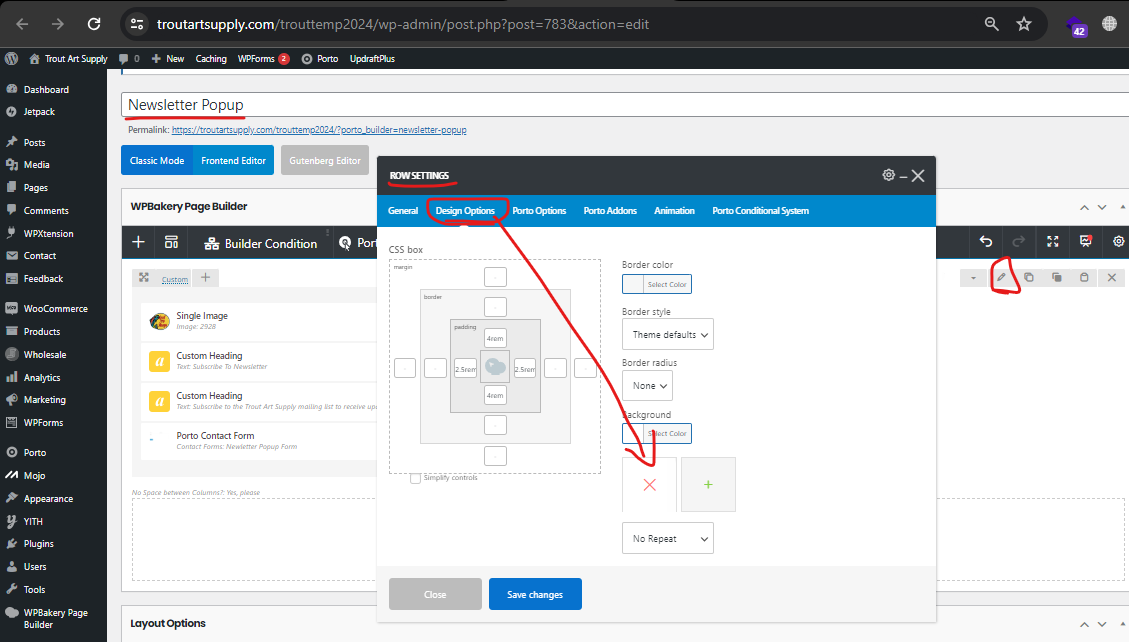Viewport: 1129px width, 642px height.
Task: Open the No Repeat background dropdown
Action: [x=667, y=538]
